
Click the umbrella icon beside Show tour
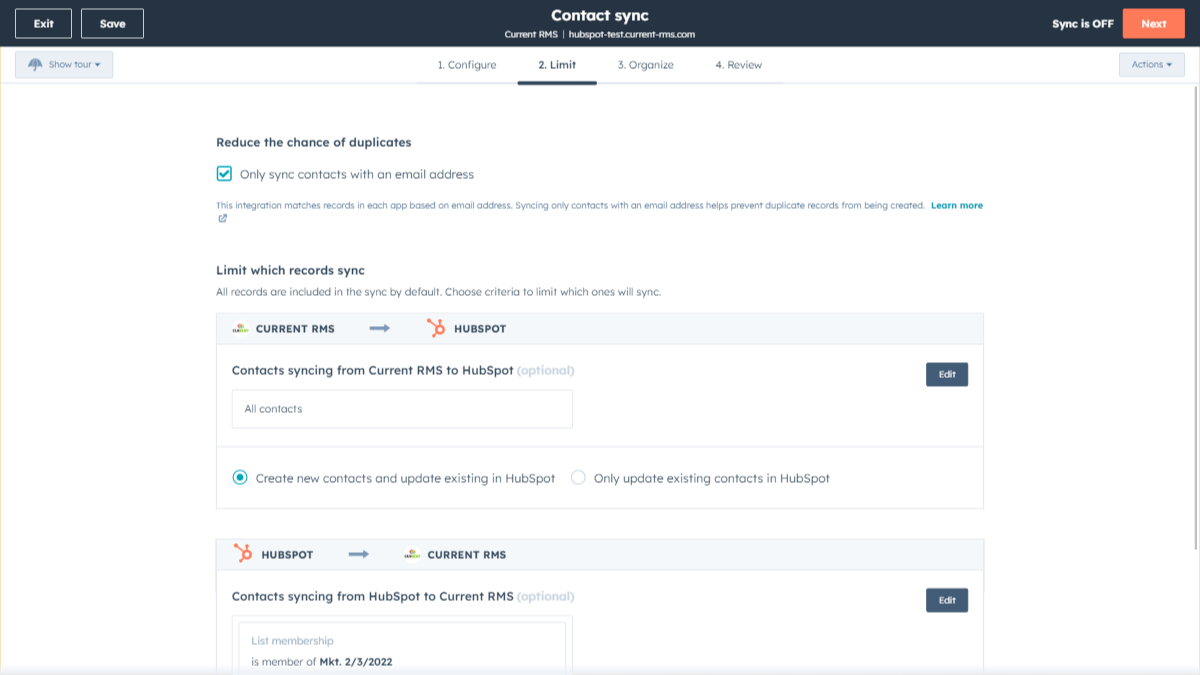click(x=36, y=65)
